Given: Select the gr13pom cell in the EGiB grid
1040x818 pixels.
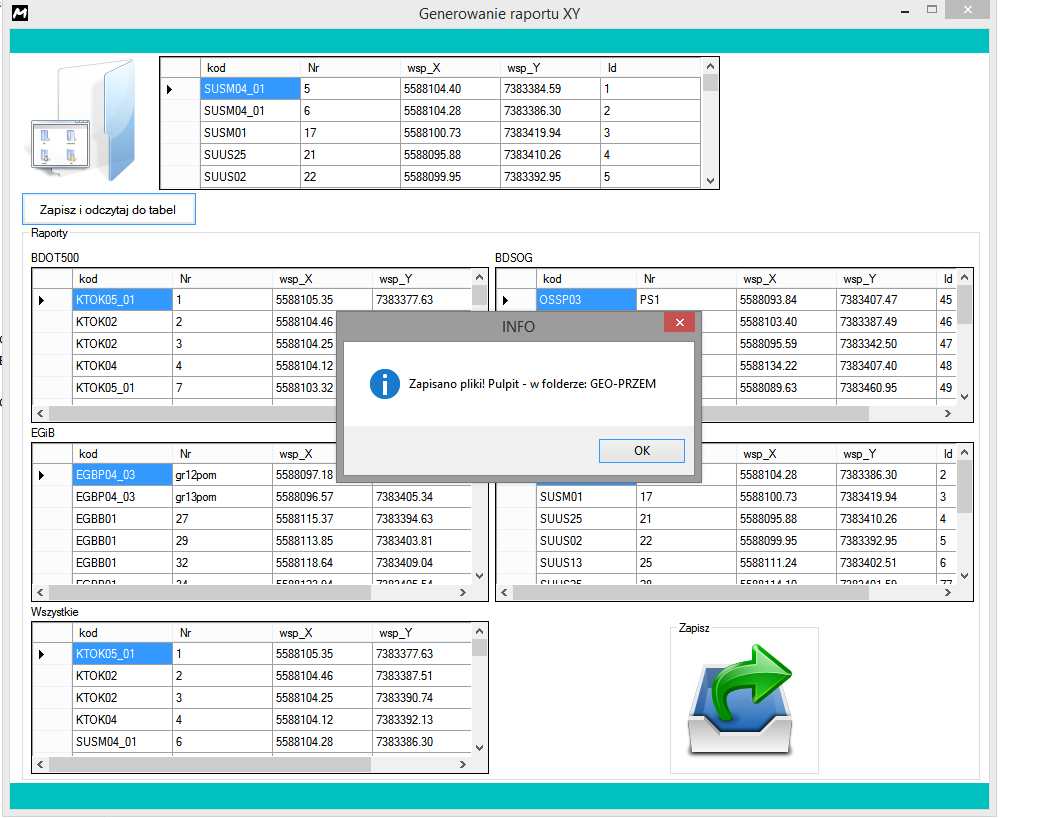Looking at the screenshot, I should [222, 497].
